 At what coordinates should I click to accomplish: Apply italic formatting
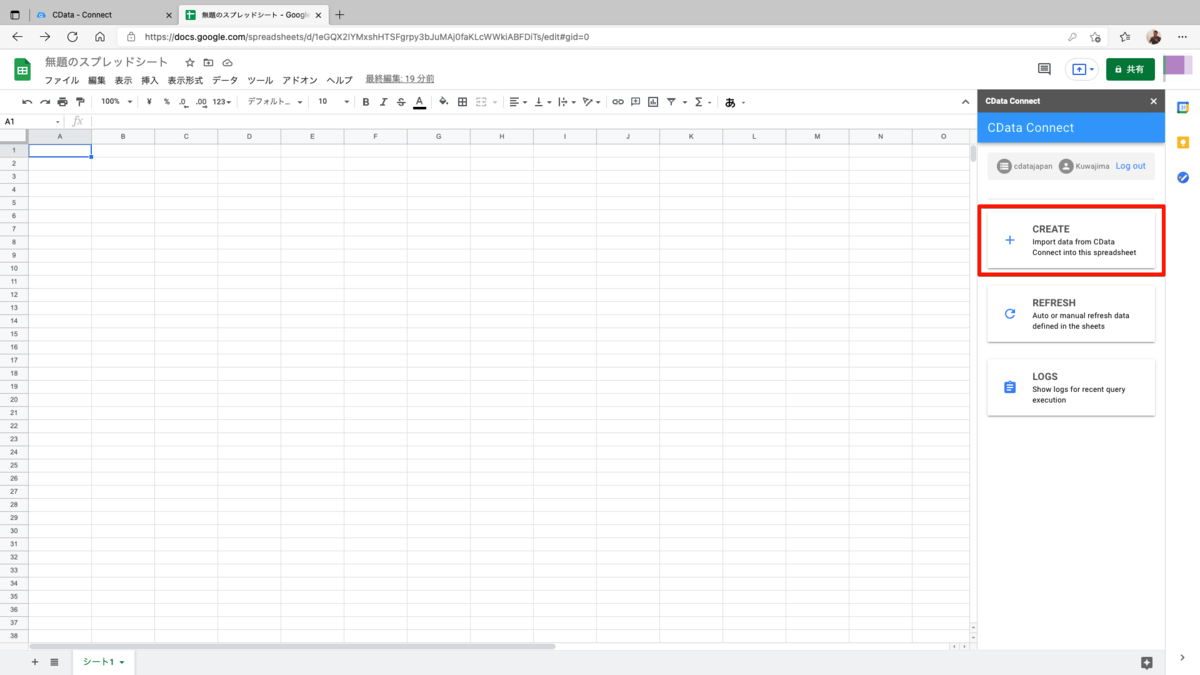pos(383,102)
